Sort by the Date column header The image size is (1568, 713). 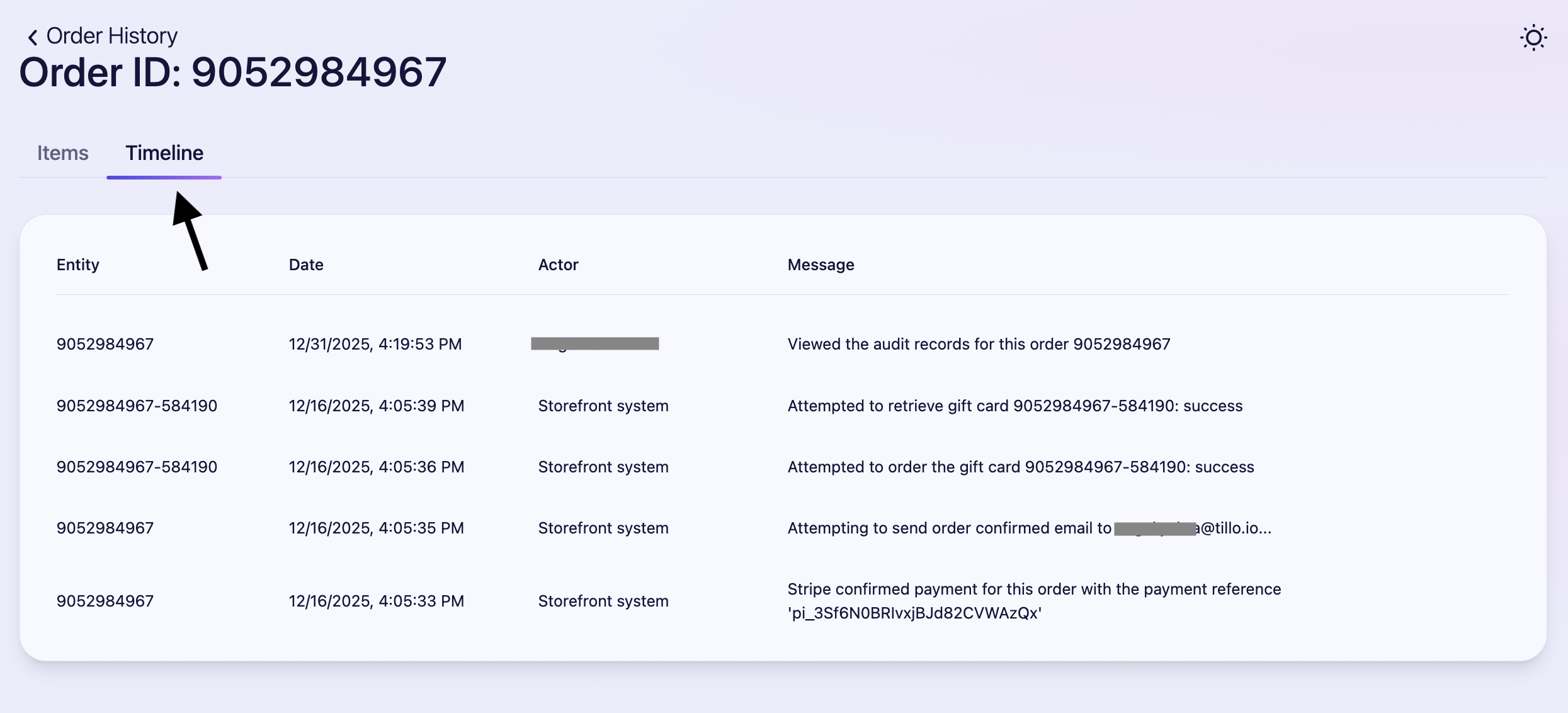tap(305, 265)
